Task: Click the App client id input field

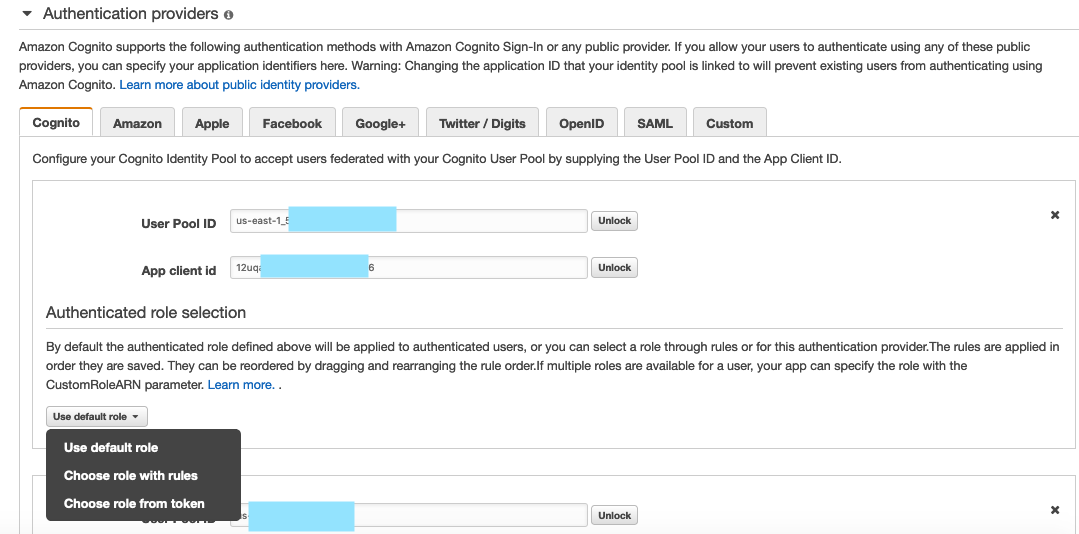Action: click(x=478, y=268)
